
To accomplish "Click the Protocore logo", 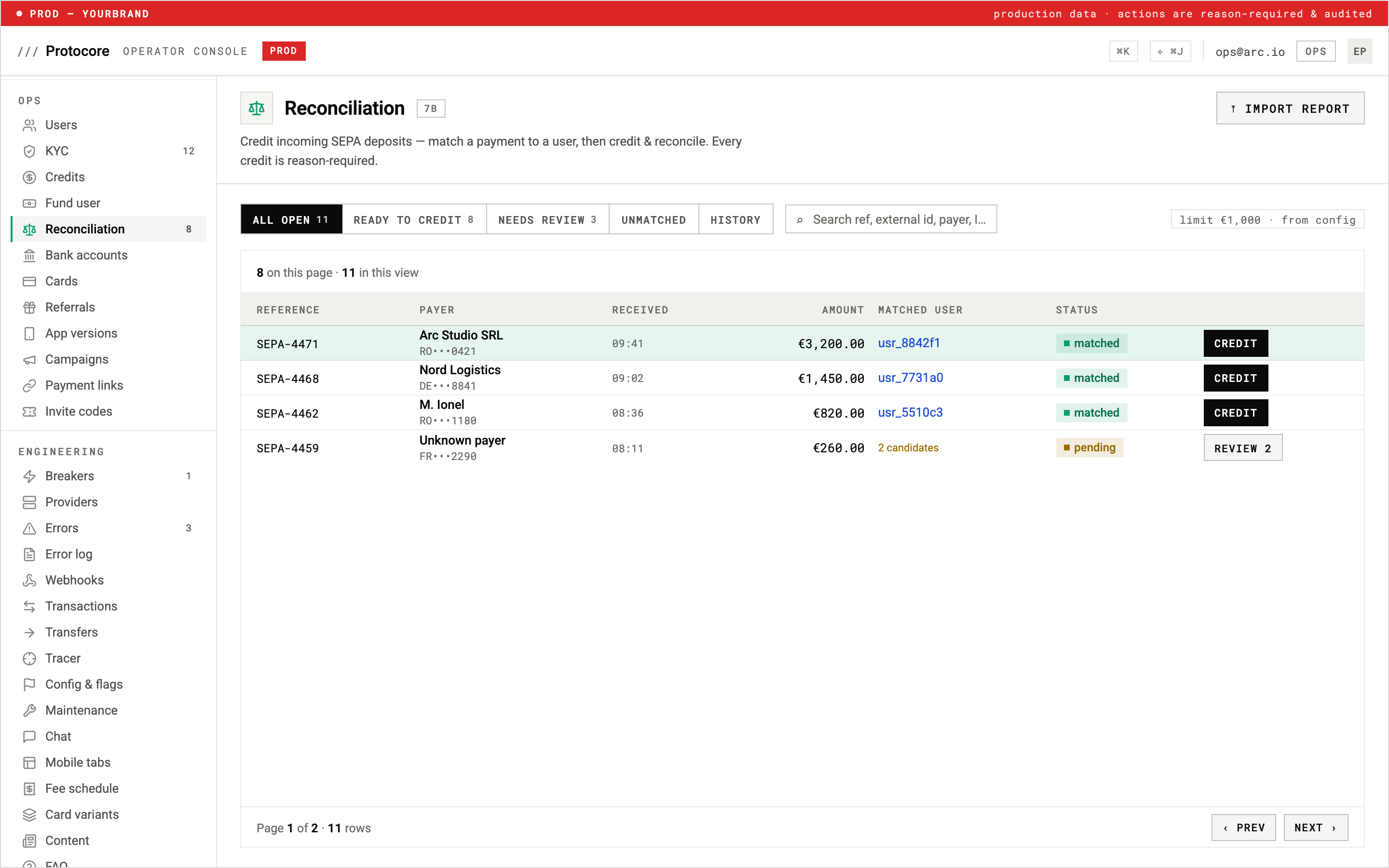I will point(64,51).
